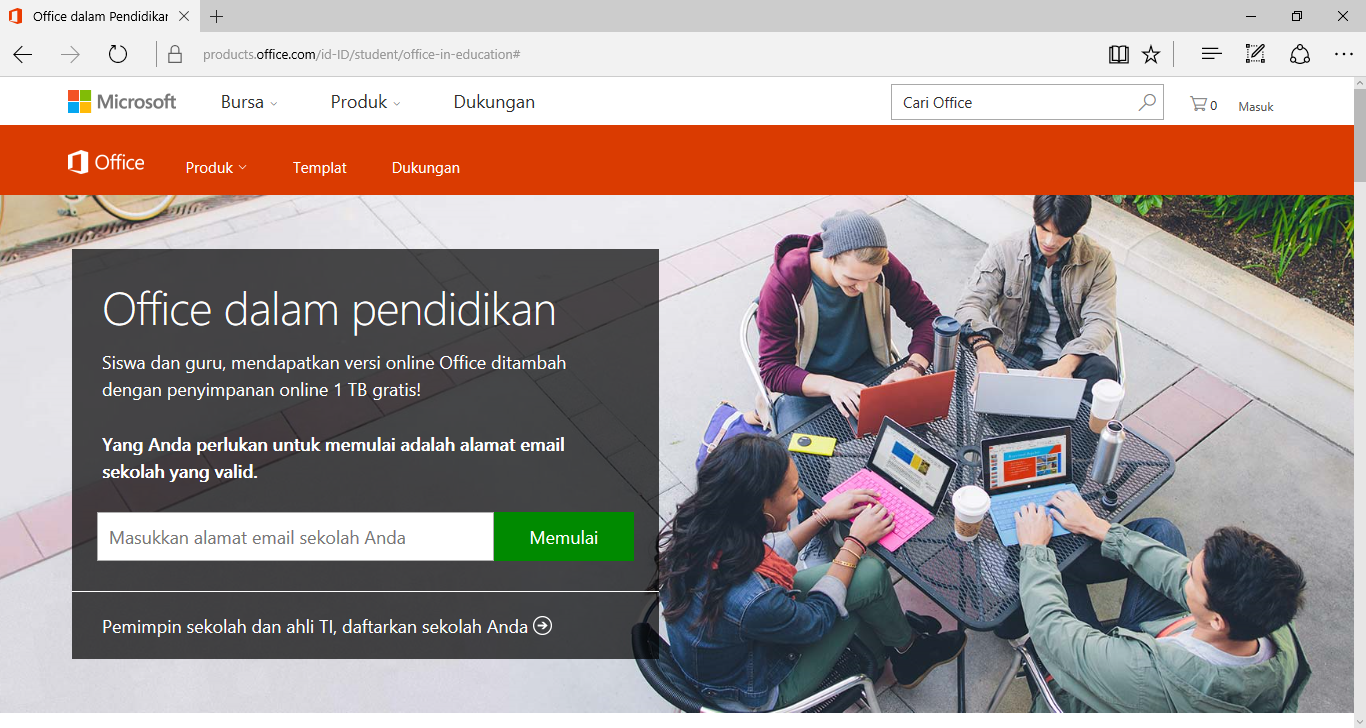Click the Microsoft logo
The image size is (1366, 728).
[x=122, y=101]
